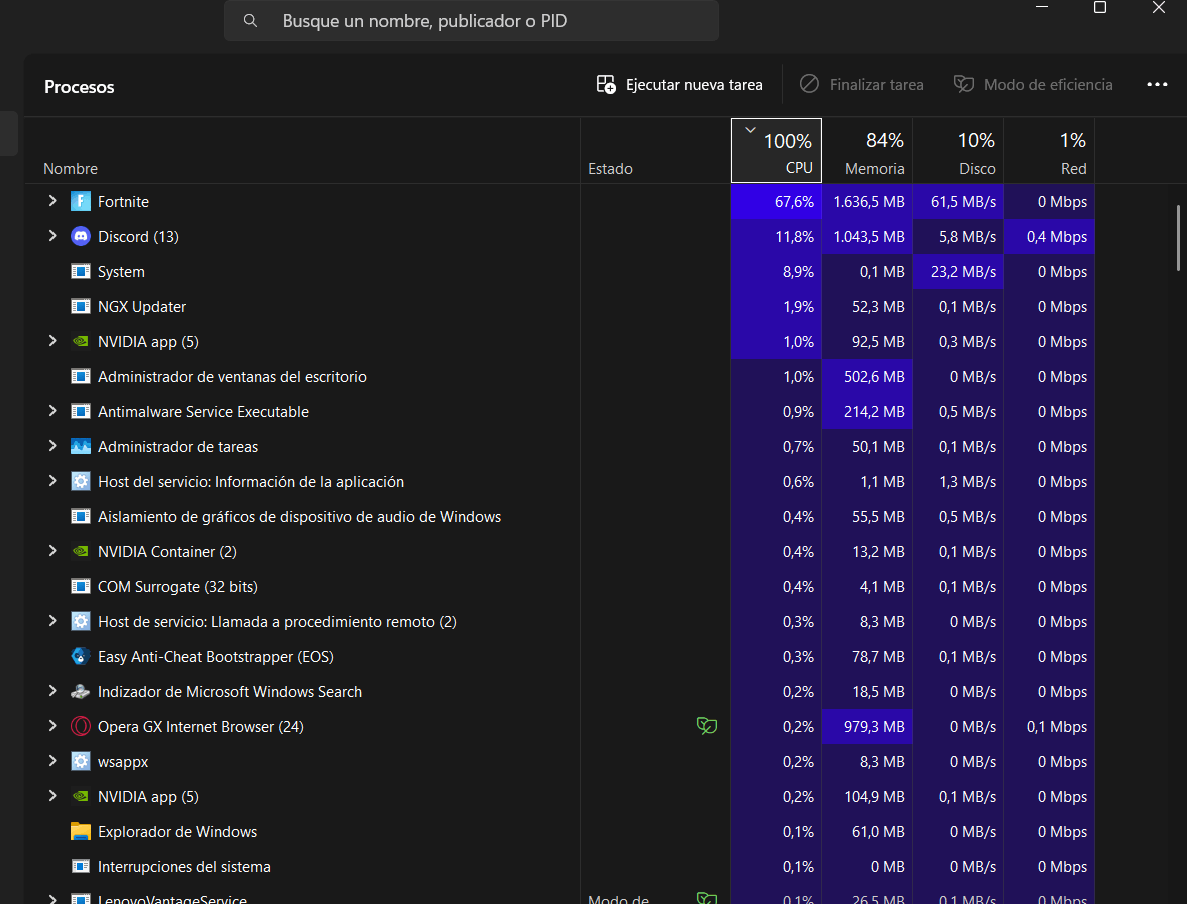Viewport: 1187px width, 904px height.
Task: Select Discord's 0,4 Mbps network cell
Action: 1048,236
